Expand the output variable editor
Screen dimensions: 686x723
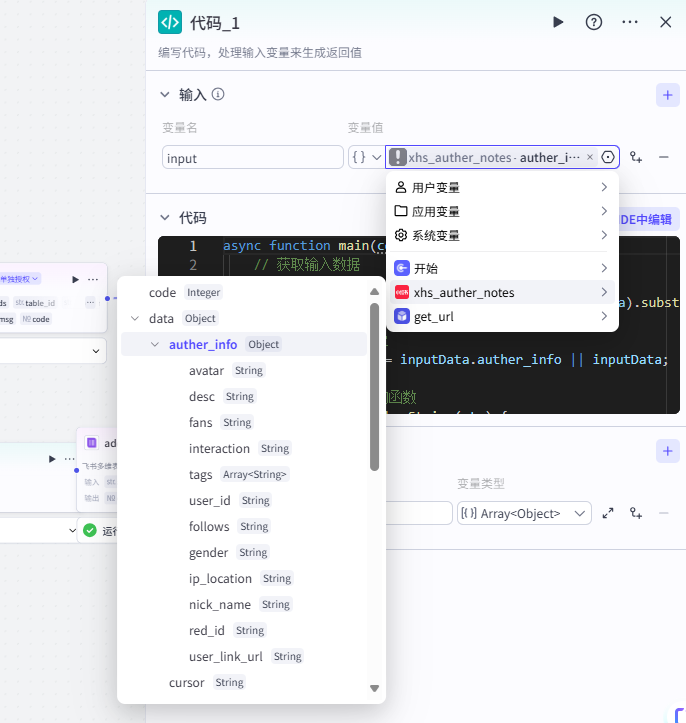pyautogui.click(x=608, y=513)
